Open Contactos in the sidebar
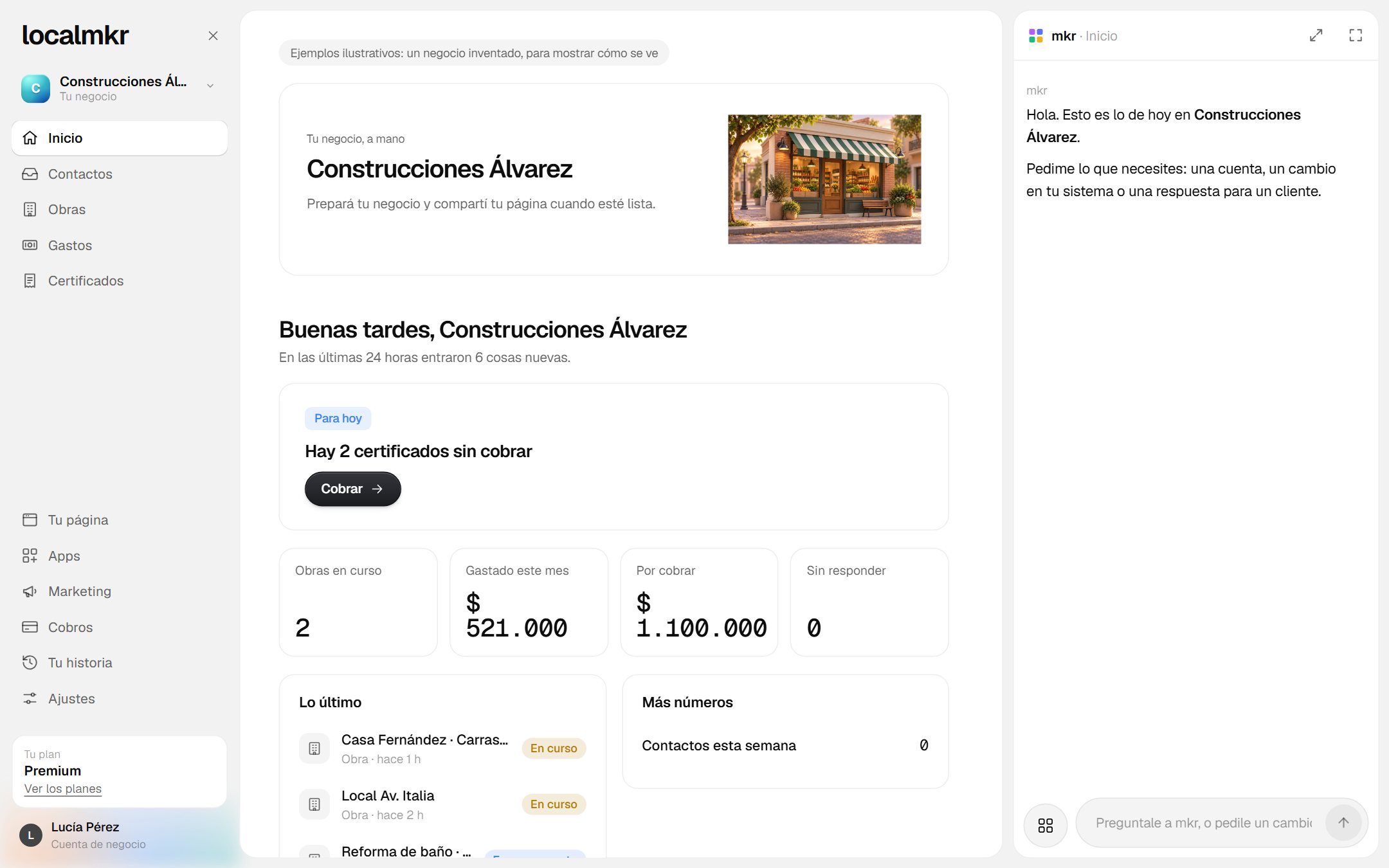Image resolution: width=1389 pixels, height=868 pixels. pos(120,174)
